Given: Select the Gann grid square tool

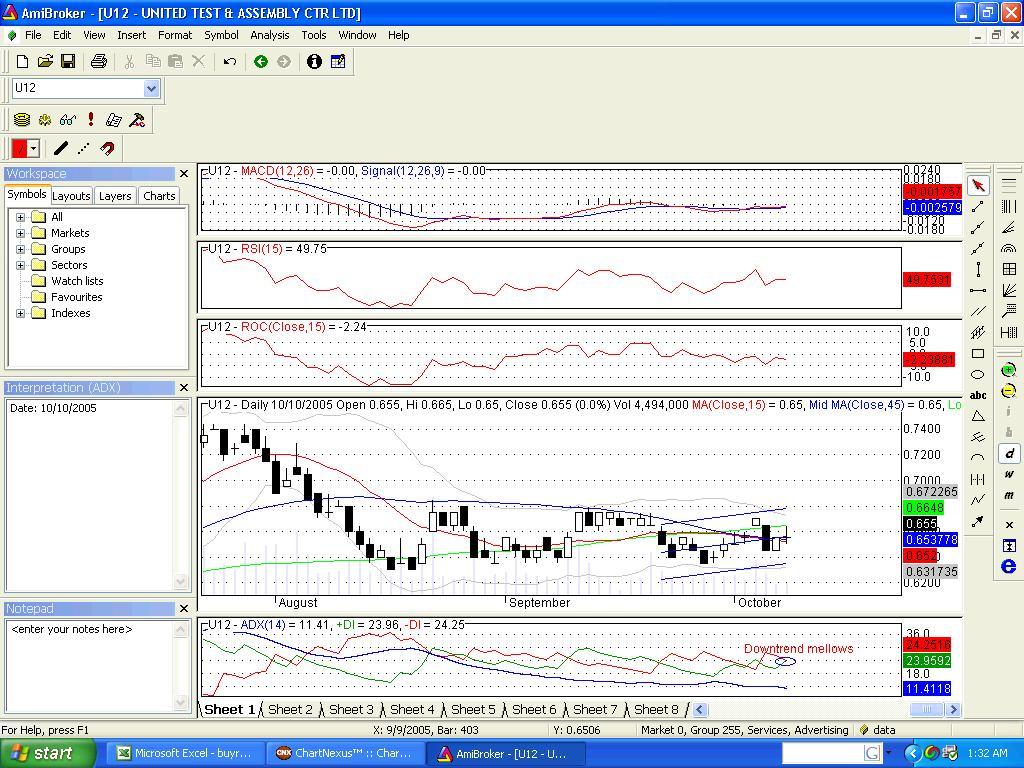Looking at the screenshot, I should pos(1009,269).
